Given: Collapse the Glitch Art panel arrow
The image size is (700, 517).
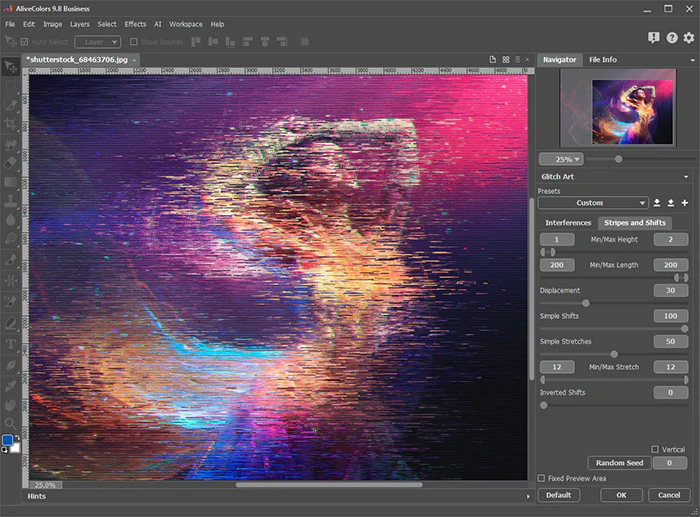Looking at the screenshot, I should point(686,177).
